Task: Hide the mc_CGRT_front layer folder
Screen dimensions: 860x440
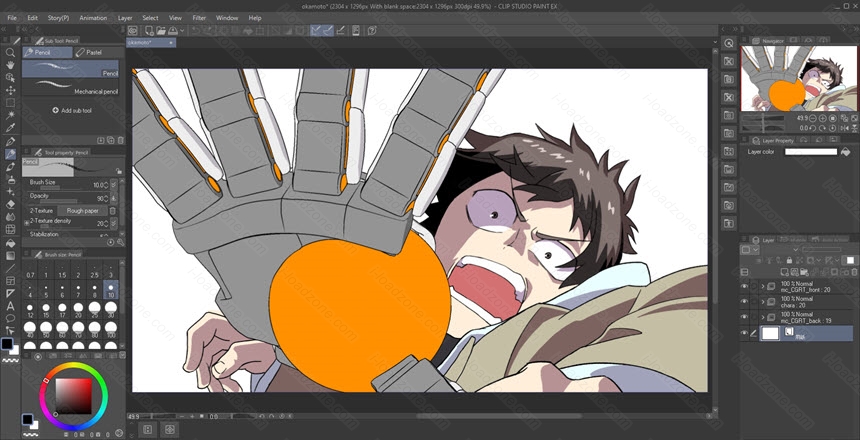Action: 744,286
